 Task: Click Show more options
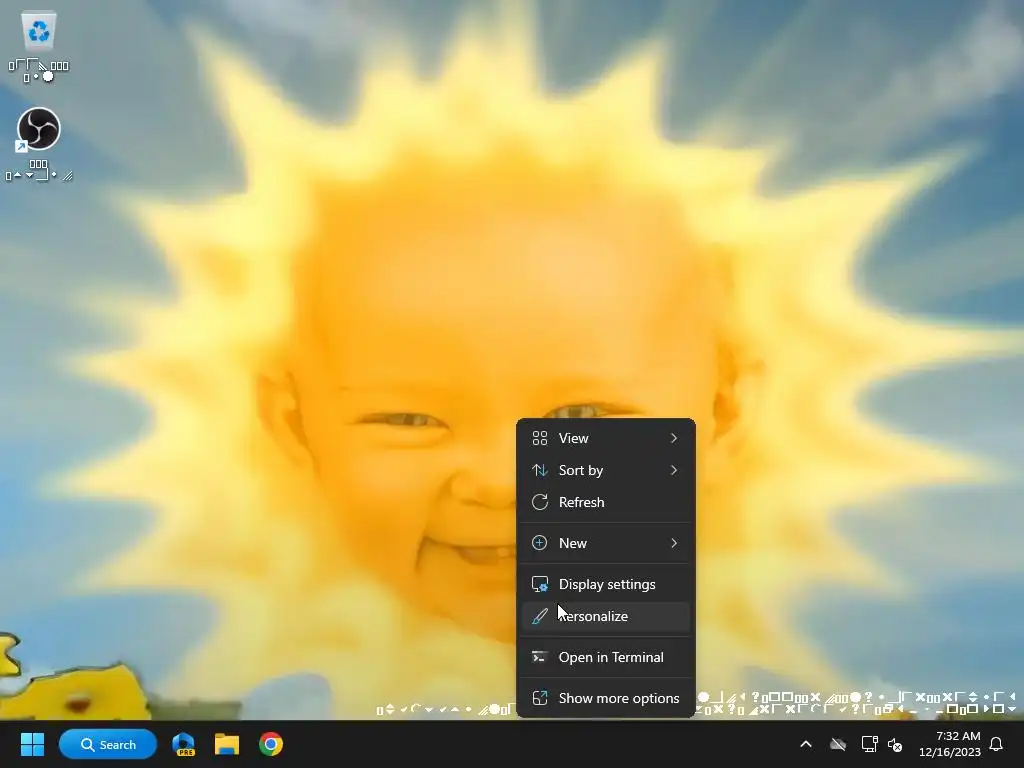tap(605, 699)
